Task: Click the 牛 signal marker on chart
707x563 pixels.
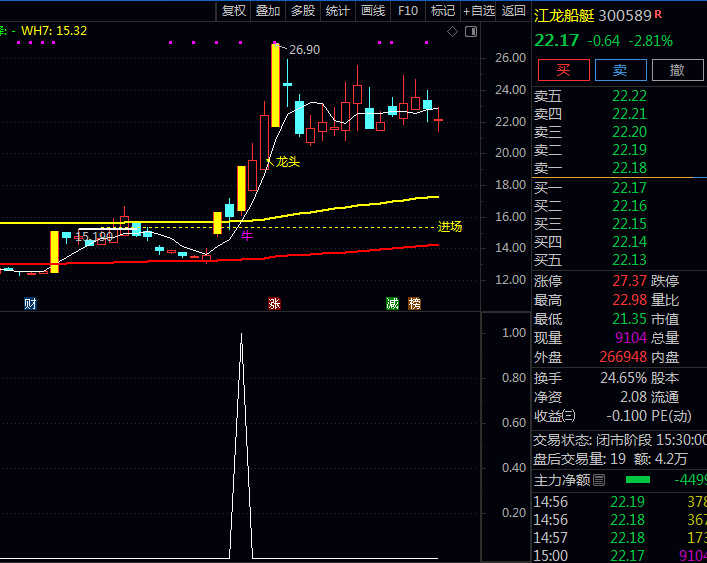Action: coord(247,235)
